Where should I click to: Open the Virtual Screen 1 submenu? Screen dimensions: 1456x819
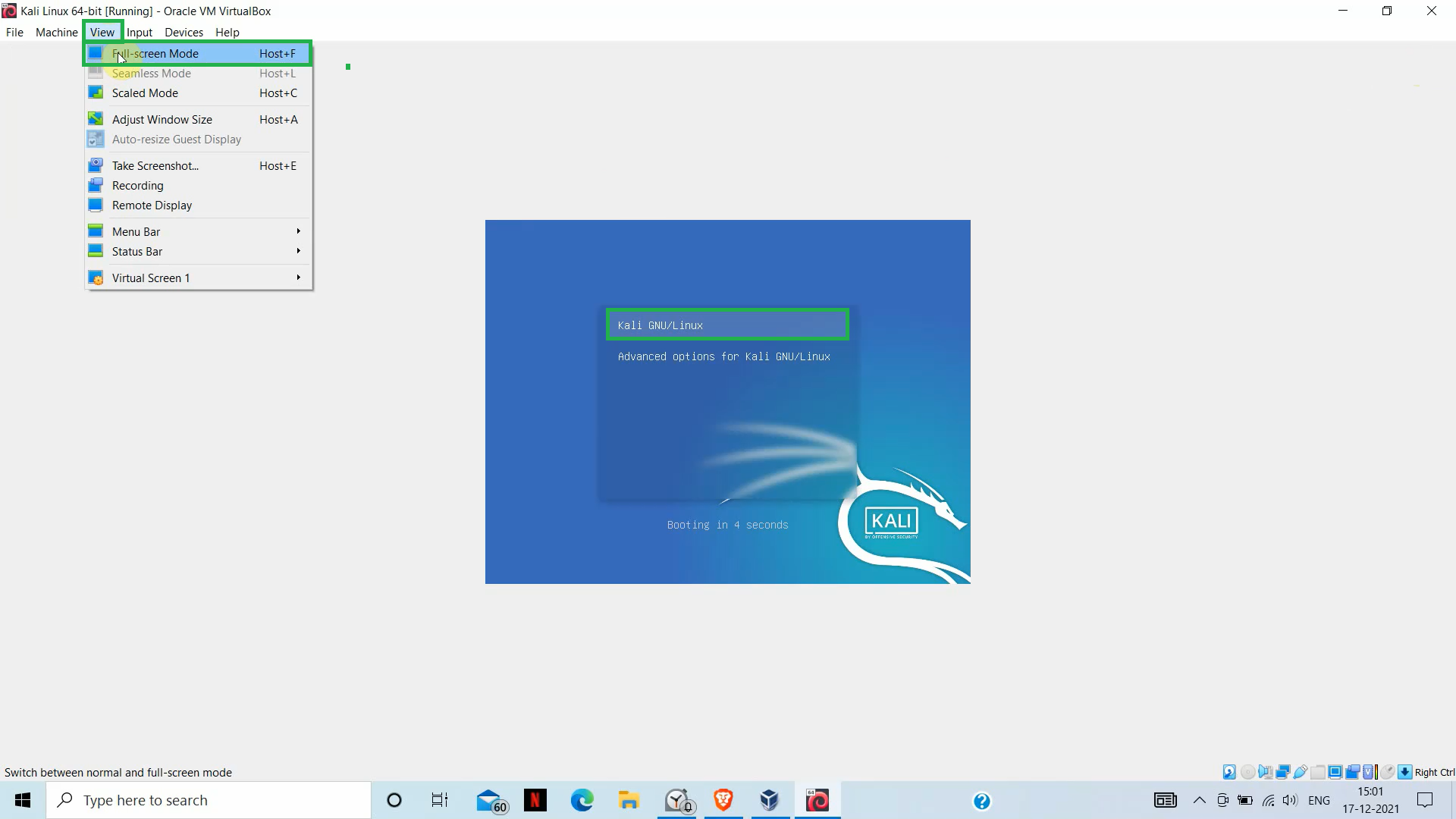pyautogui.click(x=151, y=278)
